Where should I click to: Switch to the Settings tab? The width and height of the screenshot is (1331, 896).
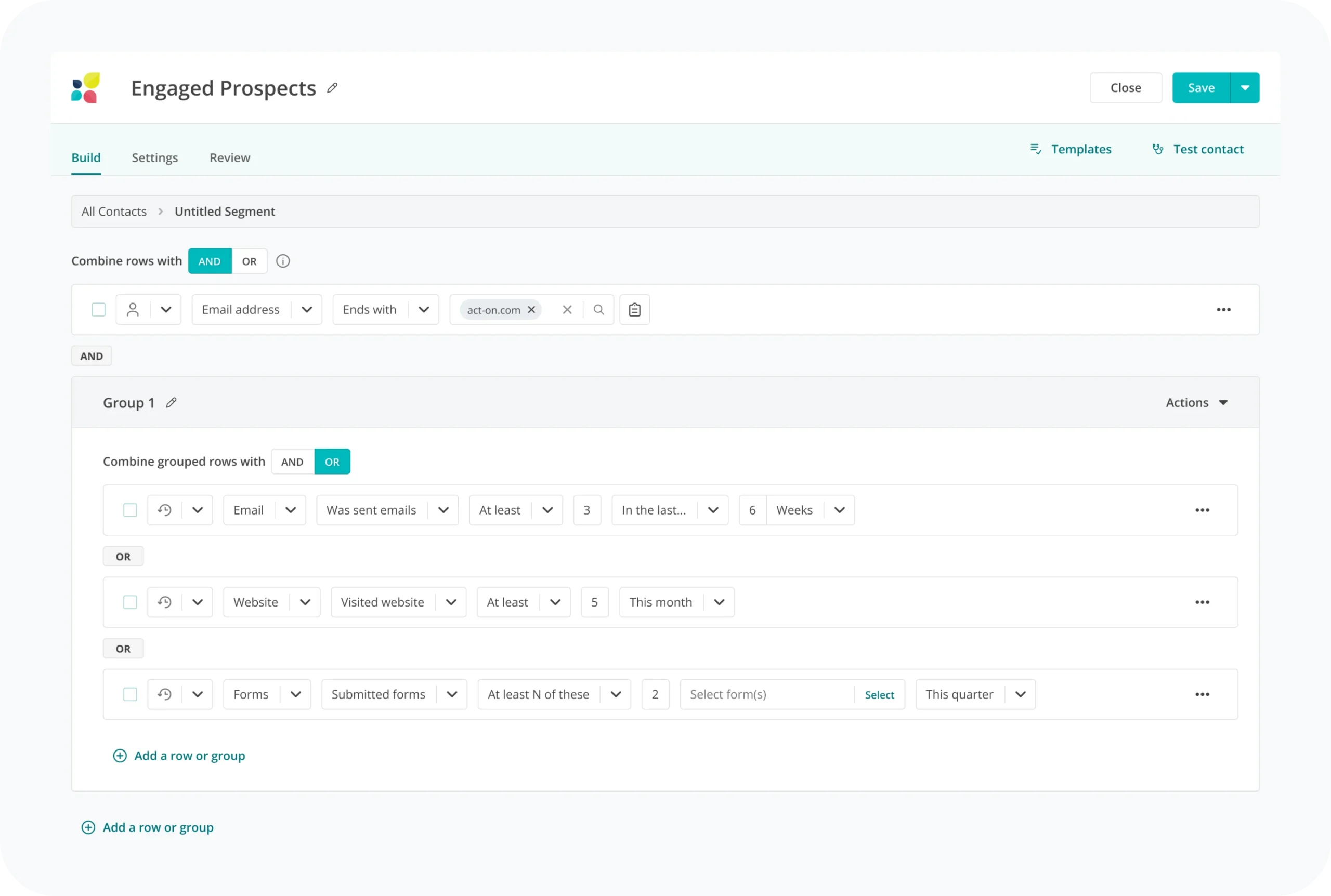click(x=155, y=157)
